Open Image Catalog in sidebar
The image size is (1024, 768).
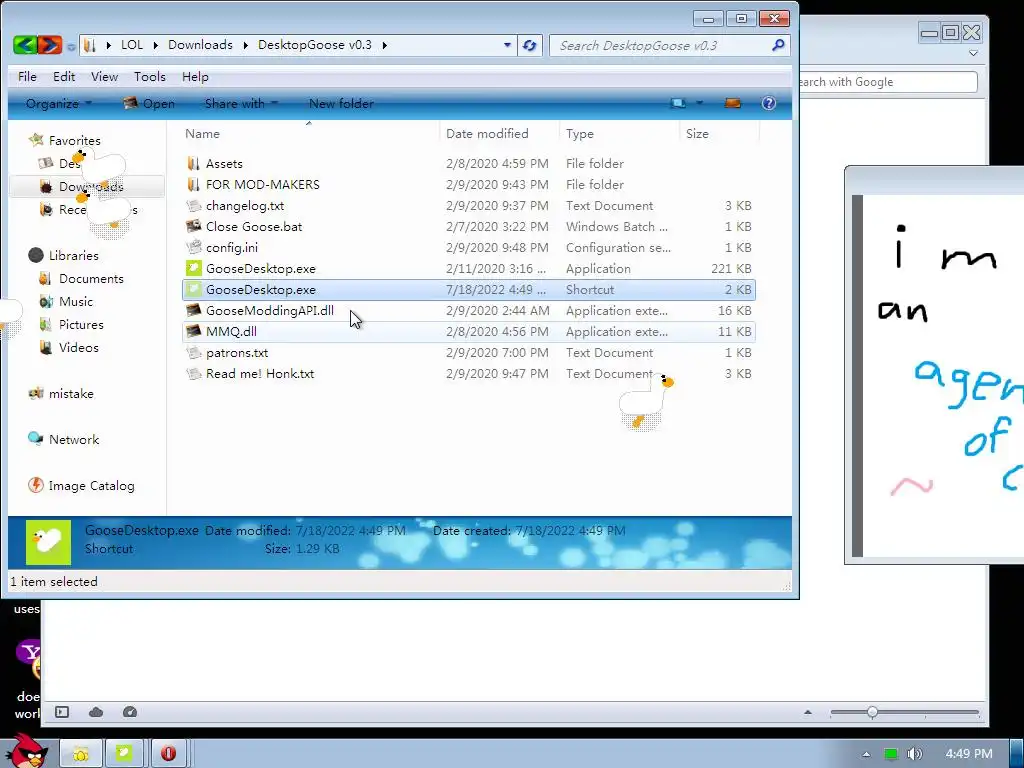coord(91,485)
